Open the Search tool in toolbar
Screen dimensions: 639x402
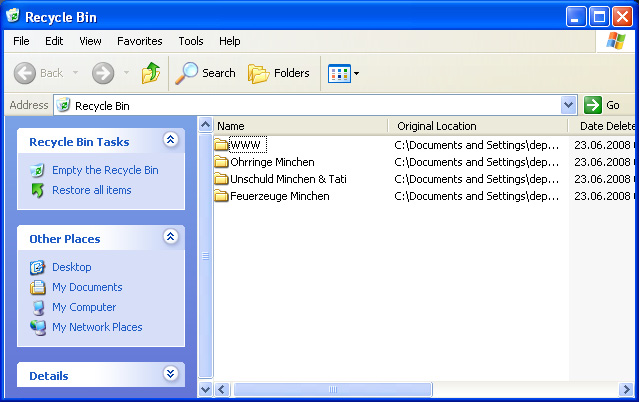pyautogui.click(x=205, y=73)
